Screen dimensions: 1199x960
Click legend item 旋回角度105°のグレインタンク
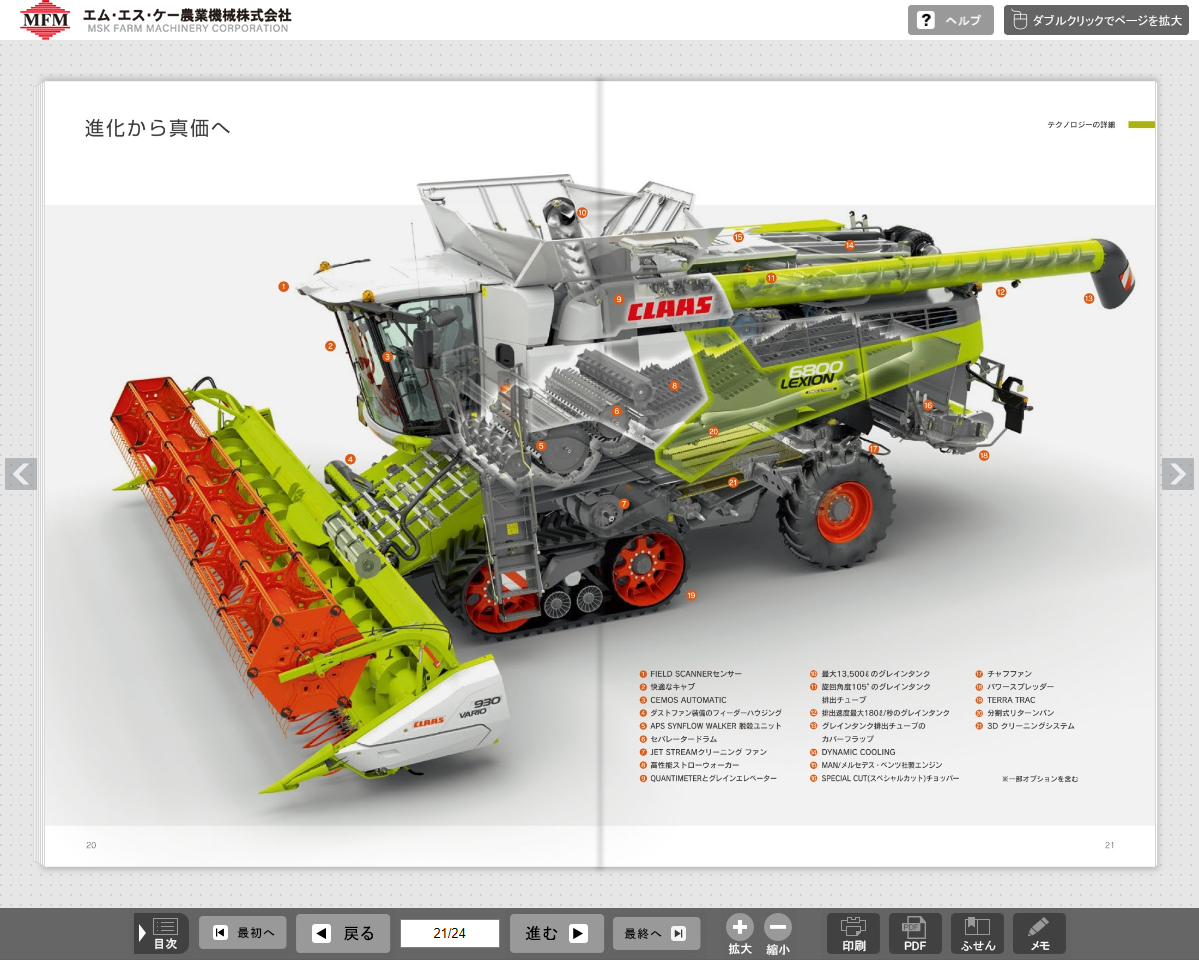[x=870, y=687]
